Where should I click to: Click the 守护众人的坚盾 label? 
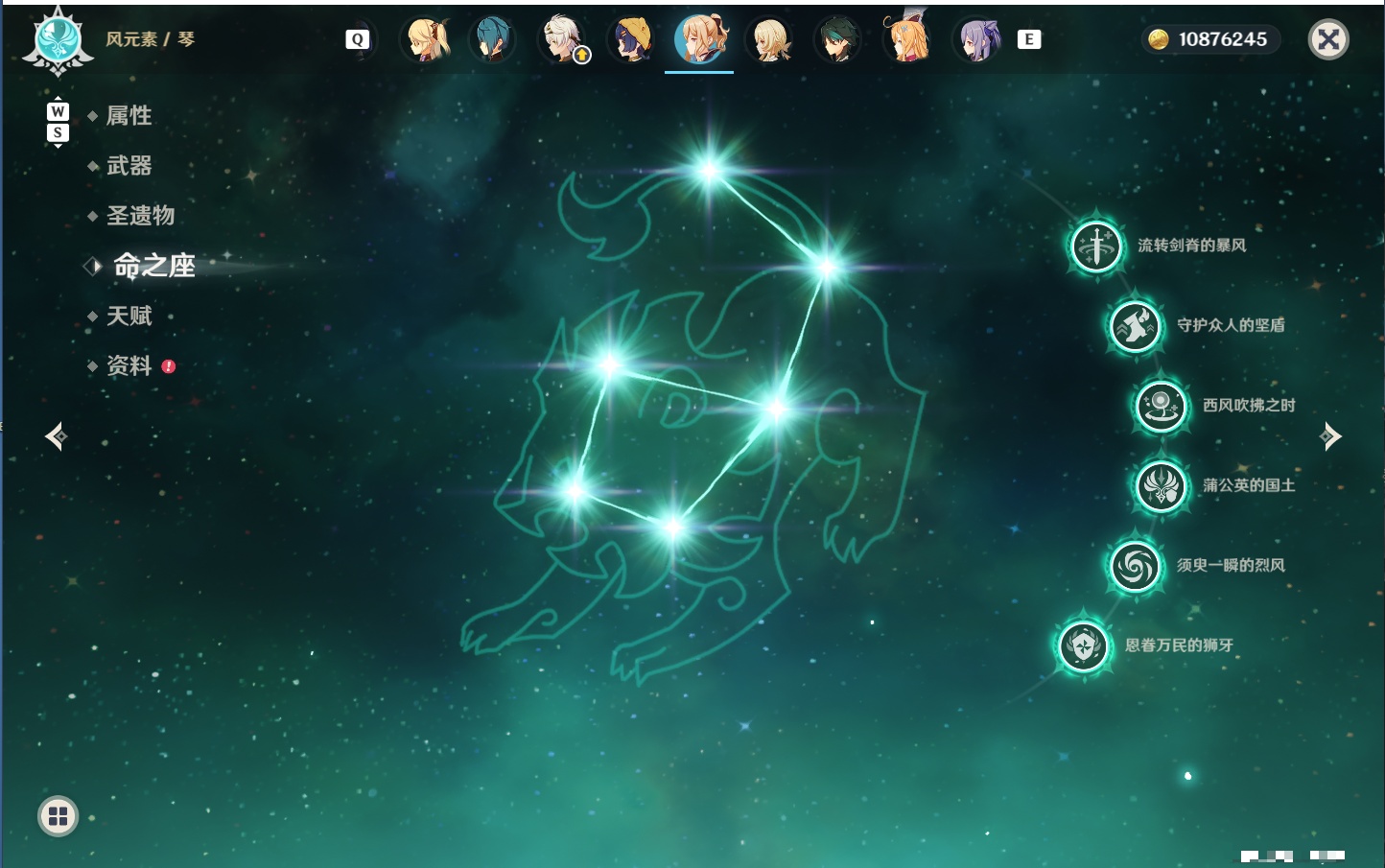[x=1232, y=325]
